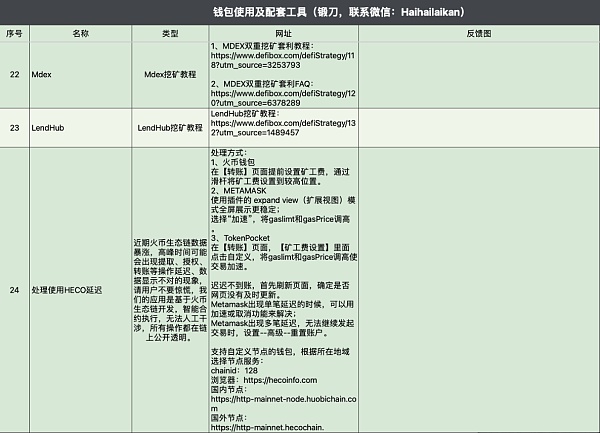Viewport: 600px width, 433px height.
Task: Click the 设置--高级--重置账户 text
Action: point(285,333)
